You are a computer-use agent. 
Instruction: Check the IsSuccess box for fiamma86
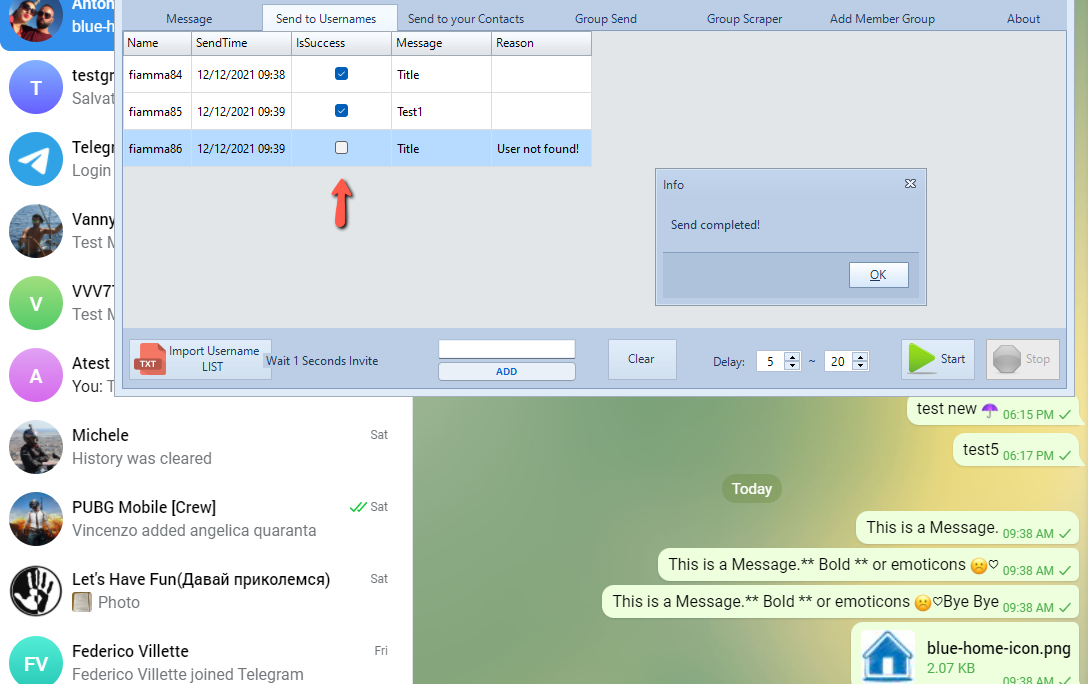click(x=341, y=148)
